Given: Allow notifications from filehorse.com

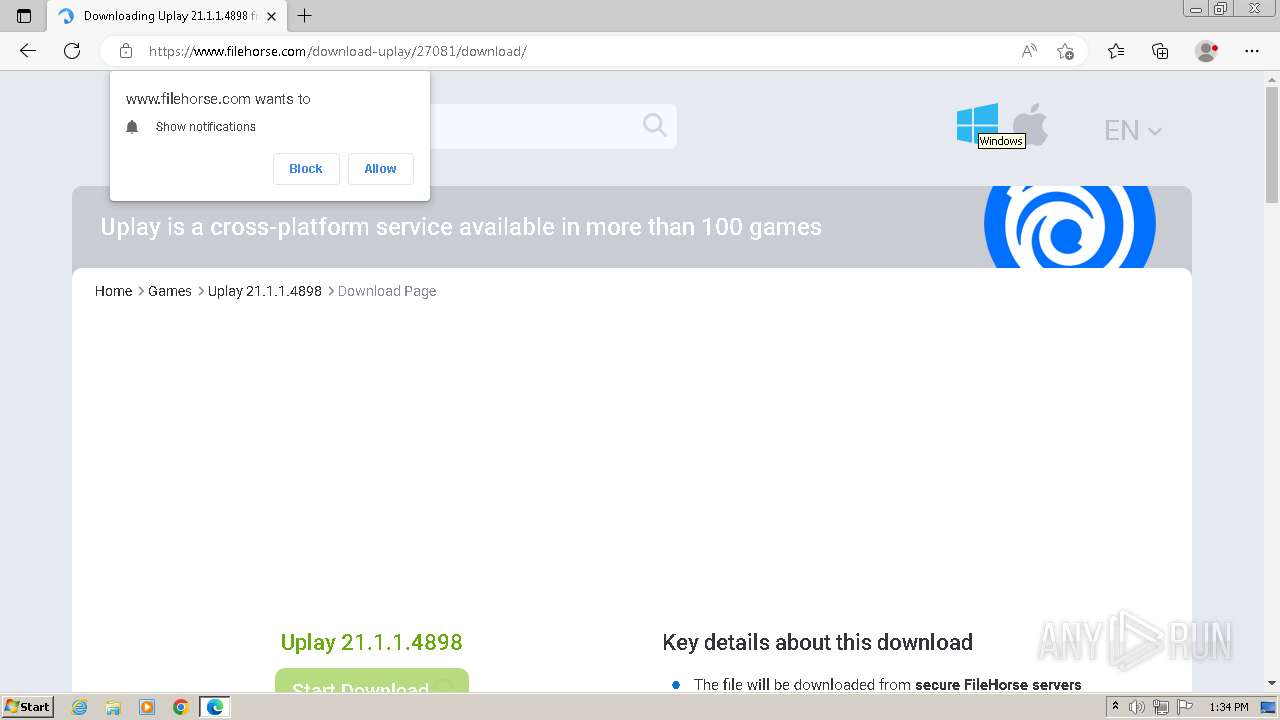Looking at the screenshot, I should point(380,169).
